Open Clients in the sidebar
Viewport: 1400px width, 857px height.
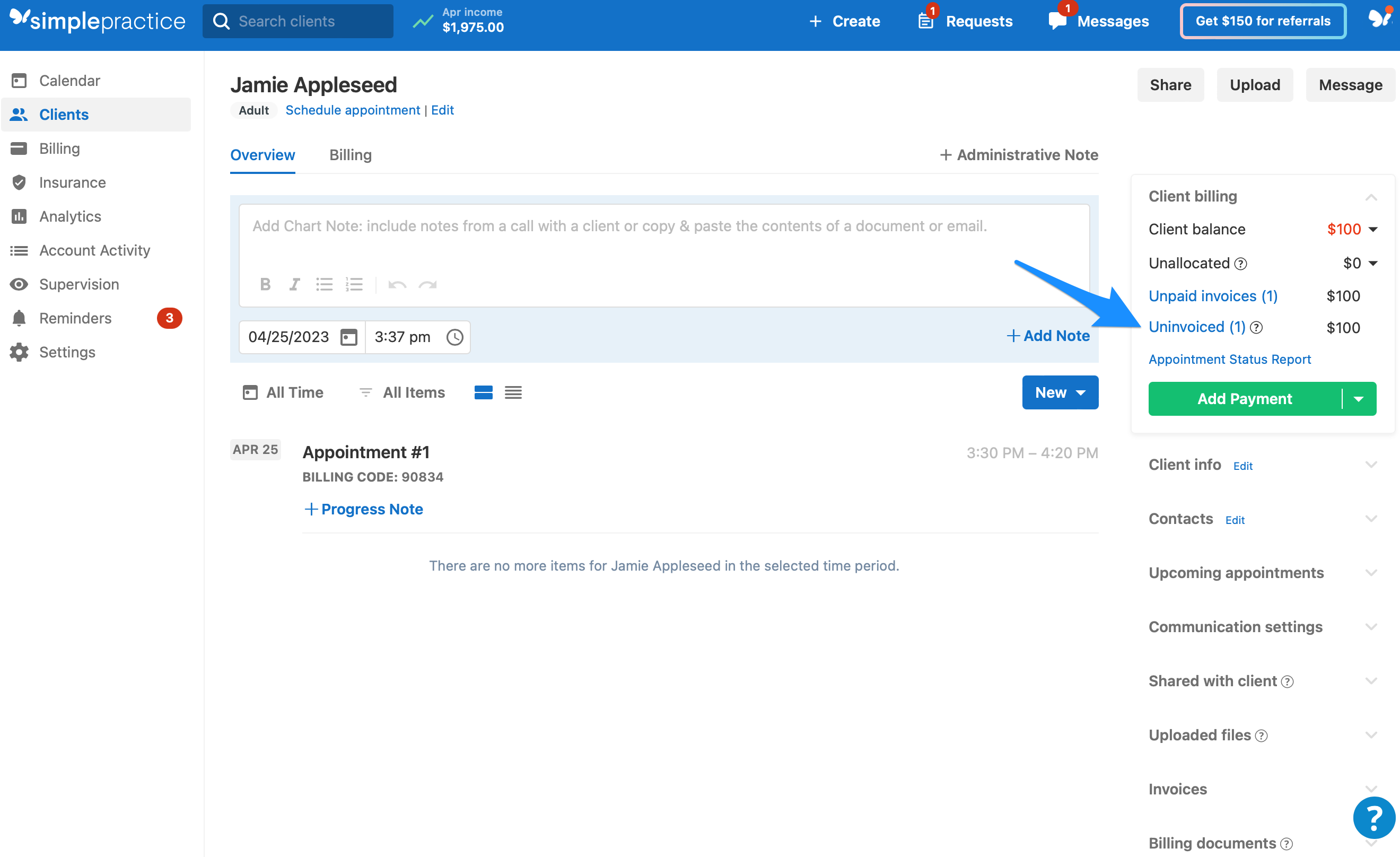click(x=97, y=114)
